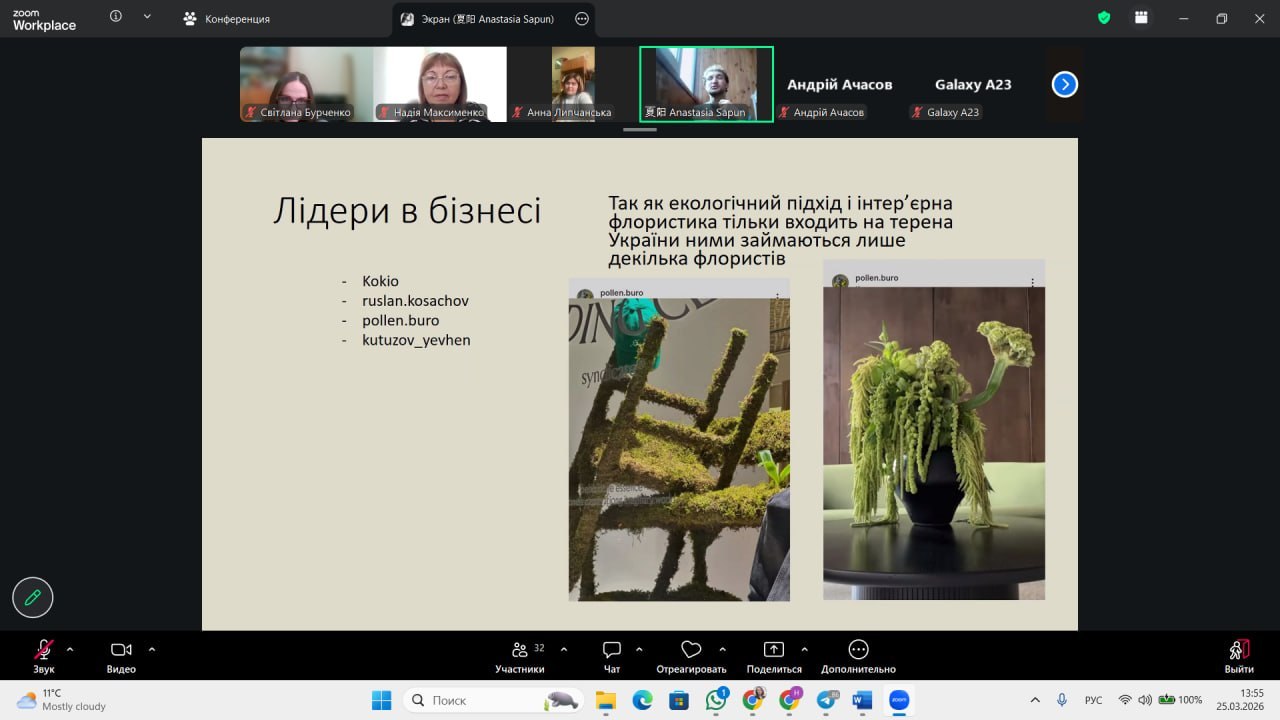1280x720 pixels.
Task: Open the meeting info icon
Action: pyautogui.click(x=116, y=17)
